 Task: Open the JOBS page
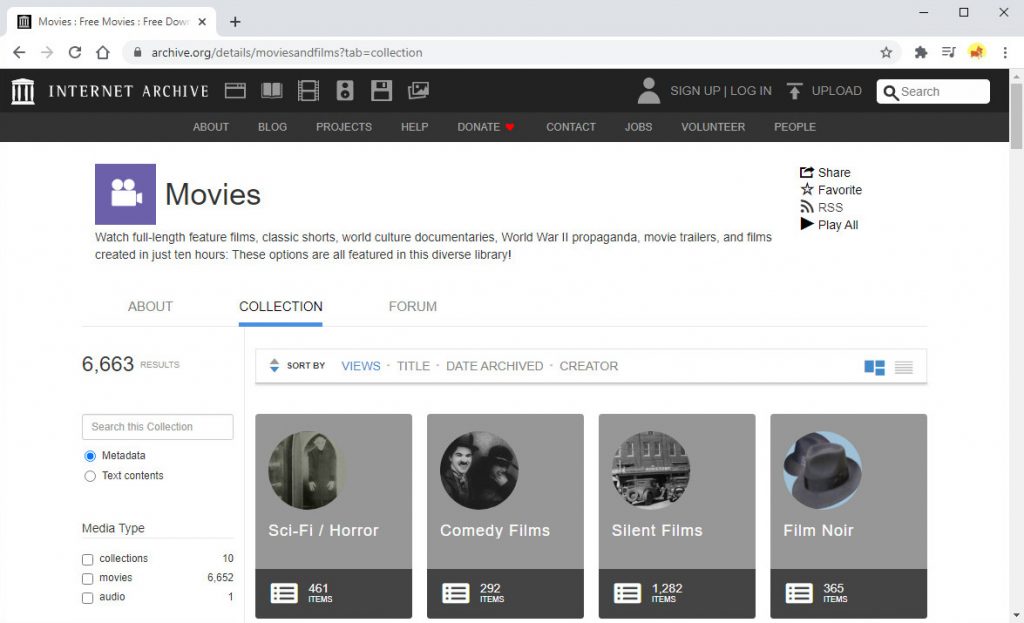point(638,127)
